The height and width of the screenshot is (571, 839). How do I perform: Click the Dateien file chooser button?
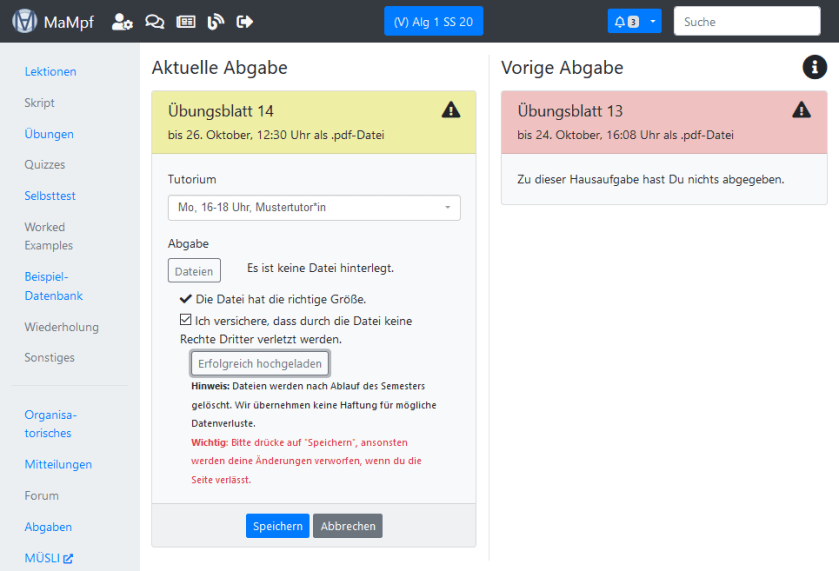point(193,270)
